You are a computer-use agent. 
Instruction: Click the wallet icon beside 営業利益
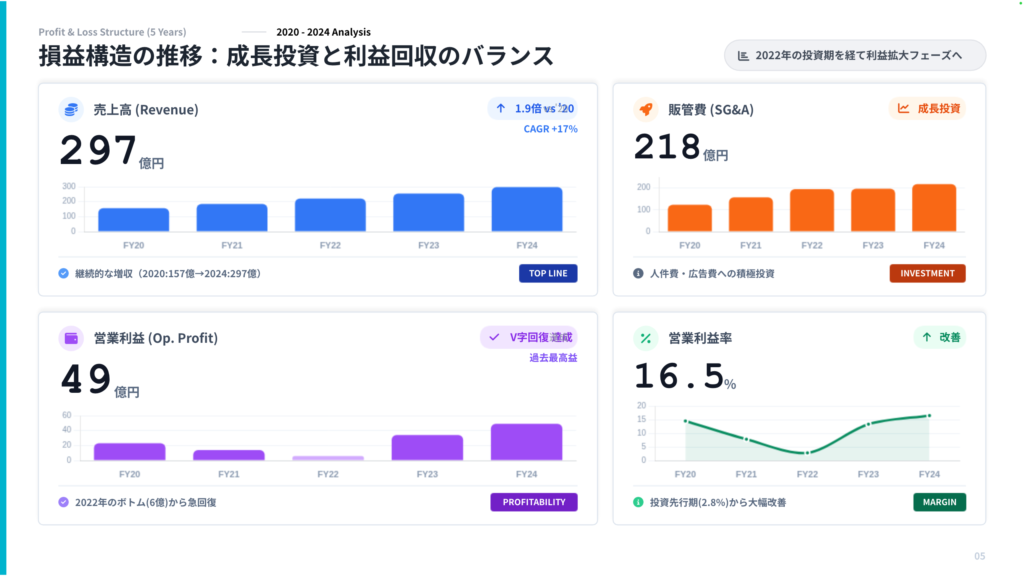tap(70, 338)
